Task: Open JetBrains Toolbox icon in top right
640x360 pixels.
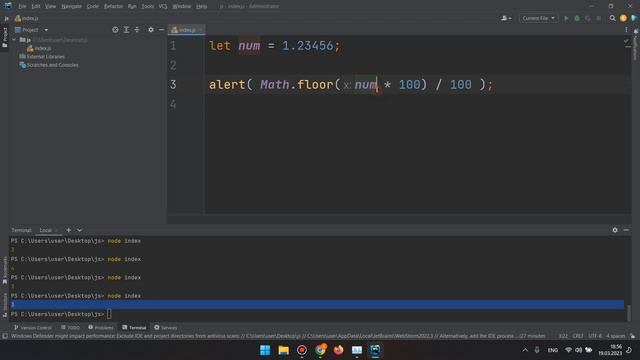Action: point(633,18)
